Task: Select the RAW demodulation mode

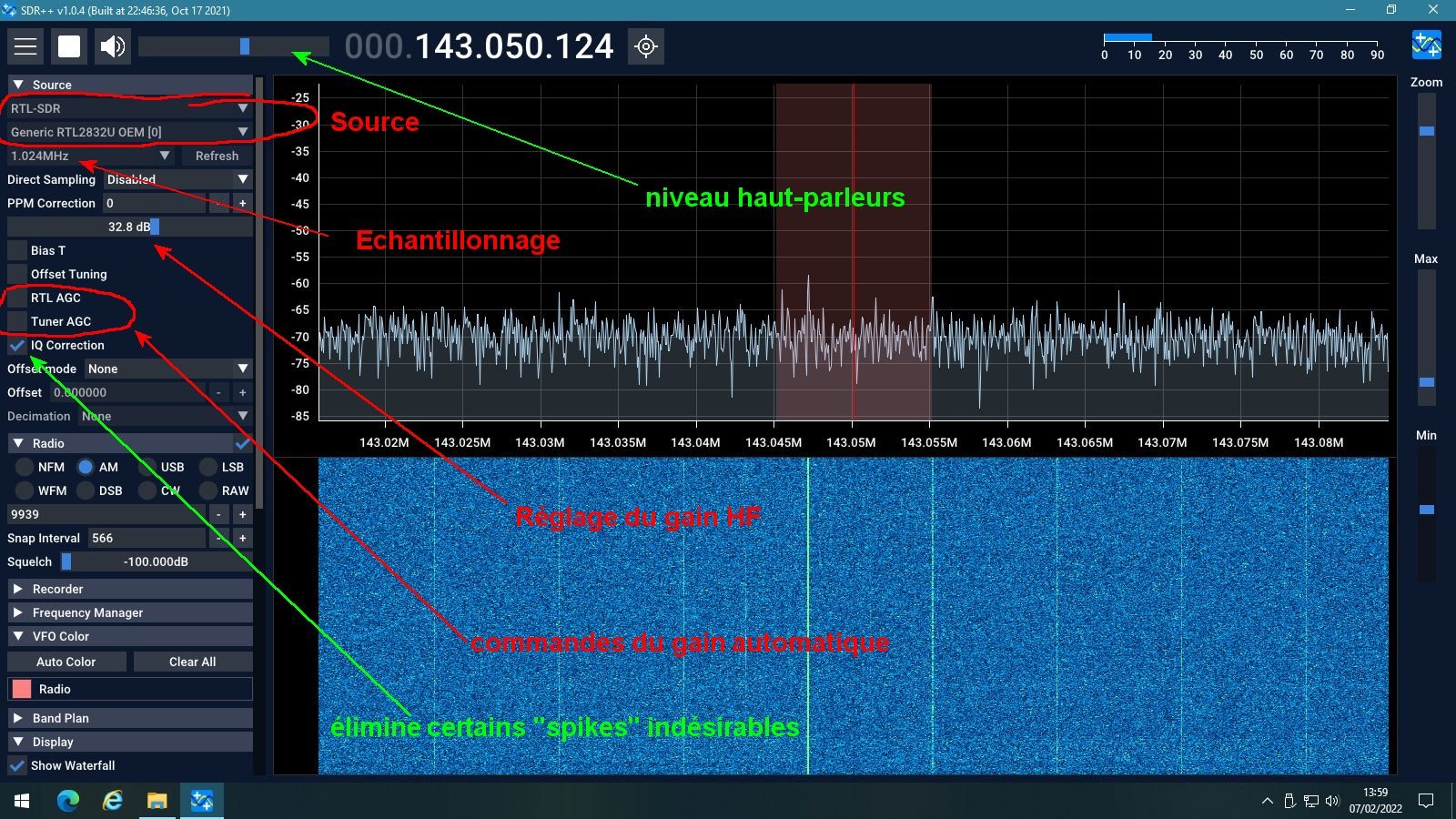Action: pos(208,490)
